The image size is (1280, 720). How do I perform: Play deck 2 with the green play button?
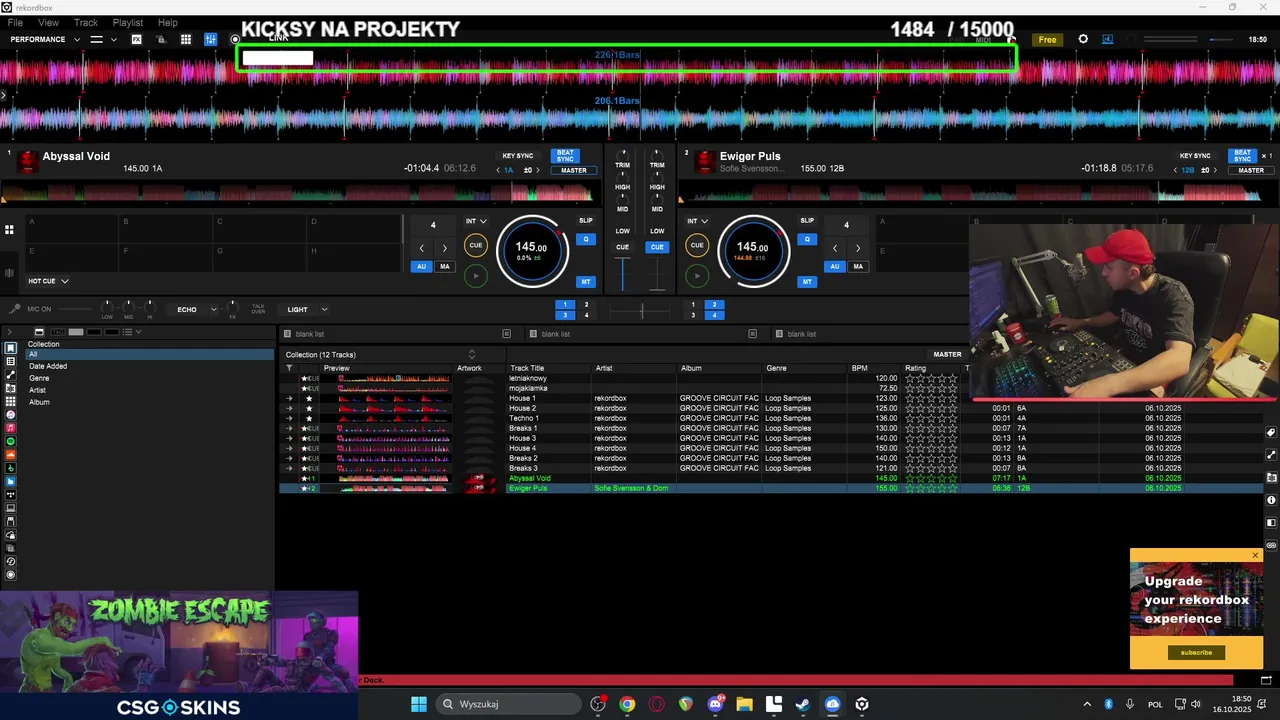pyautogui.click(x=697, y=276)
